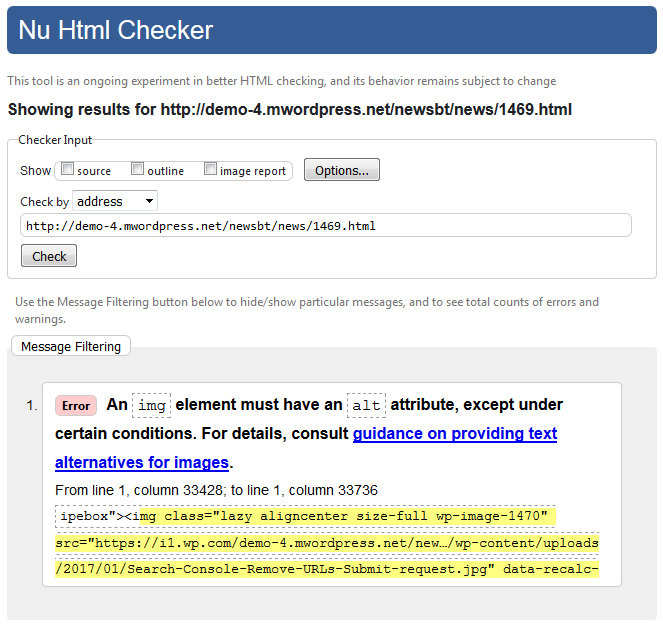Click the highlighted src="https://i1.wp.com code line
663x628 pixels.
pyautogui.click(x=327, y=543)
